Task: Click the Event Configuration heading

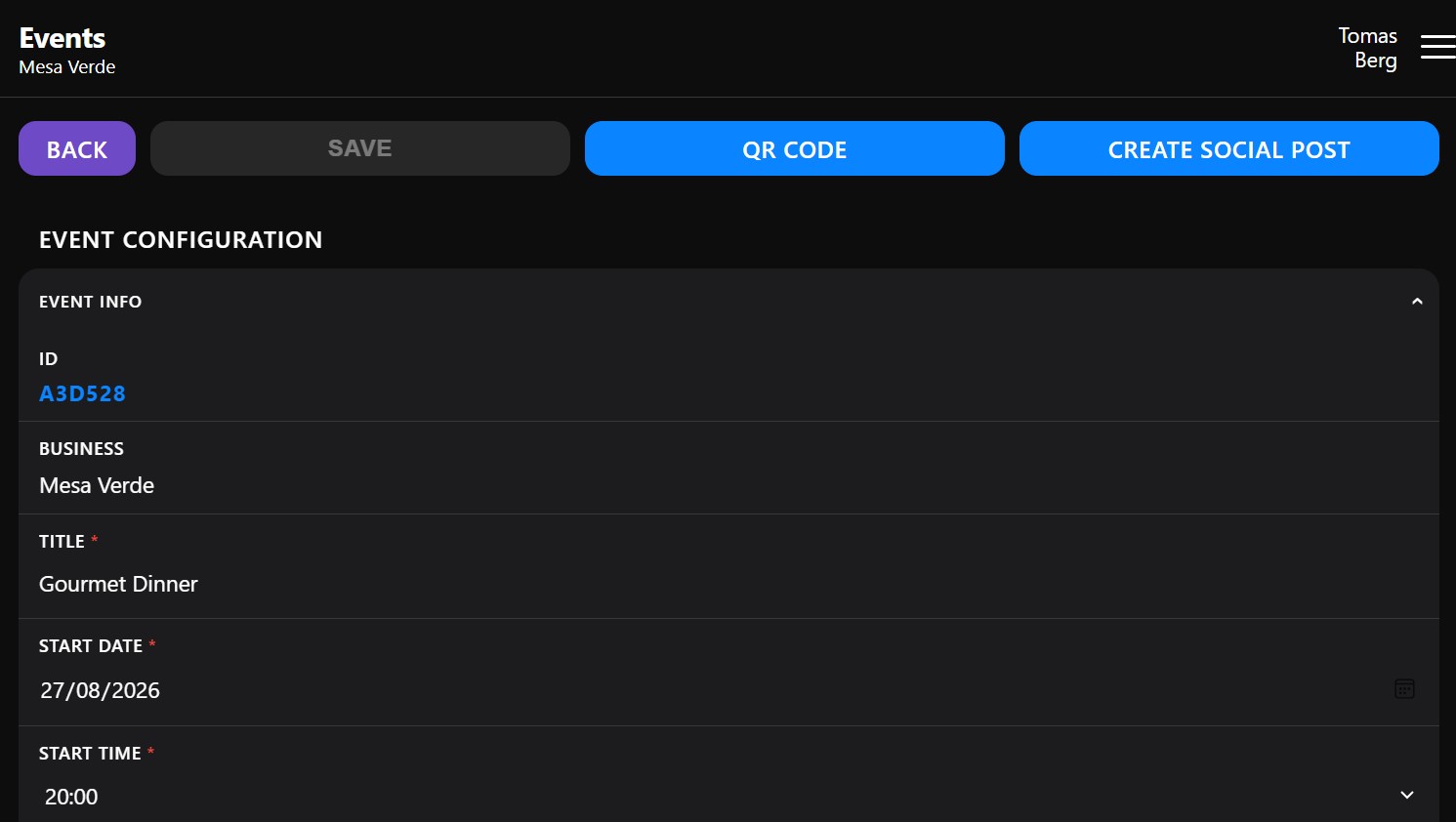Action: coord(181,240)
